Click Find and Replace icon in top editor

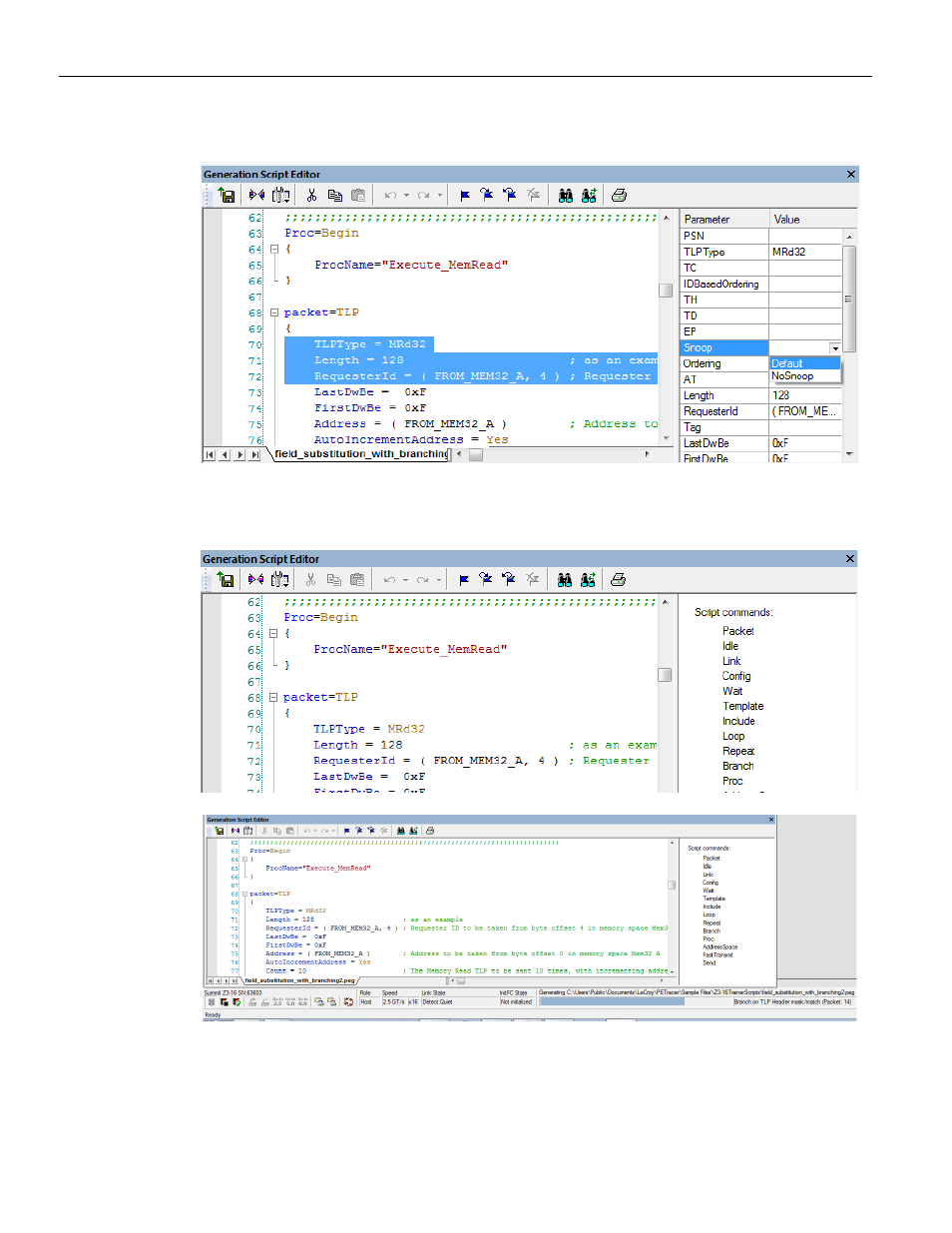(x=589, y=196)
